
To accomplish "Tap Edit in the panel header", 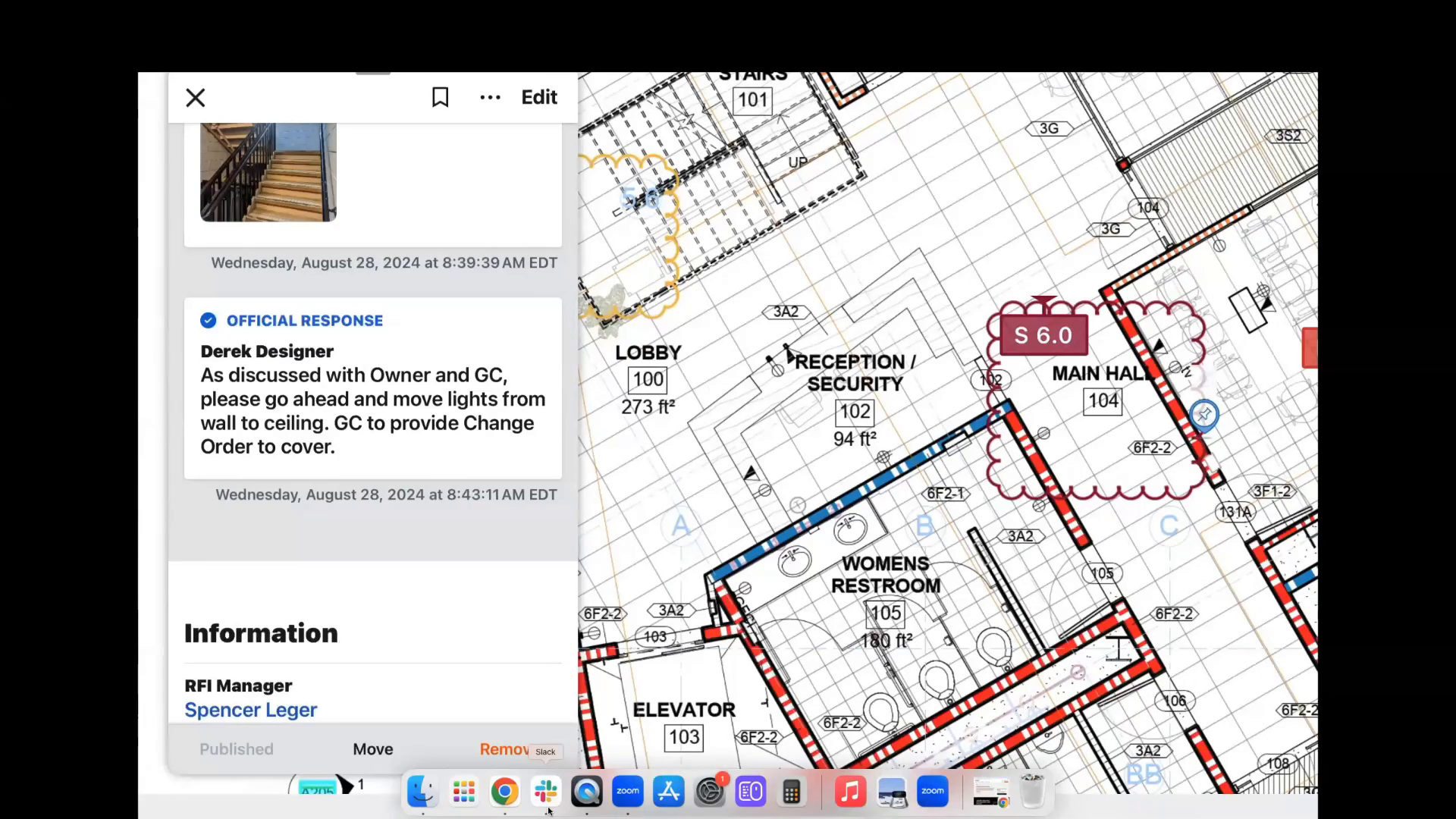I will coord(538,97).
